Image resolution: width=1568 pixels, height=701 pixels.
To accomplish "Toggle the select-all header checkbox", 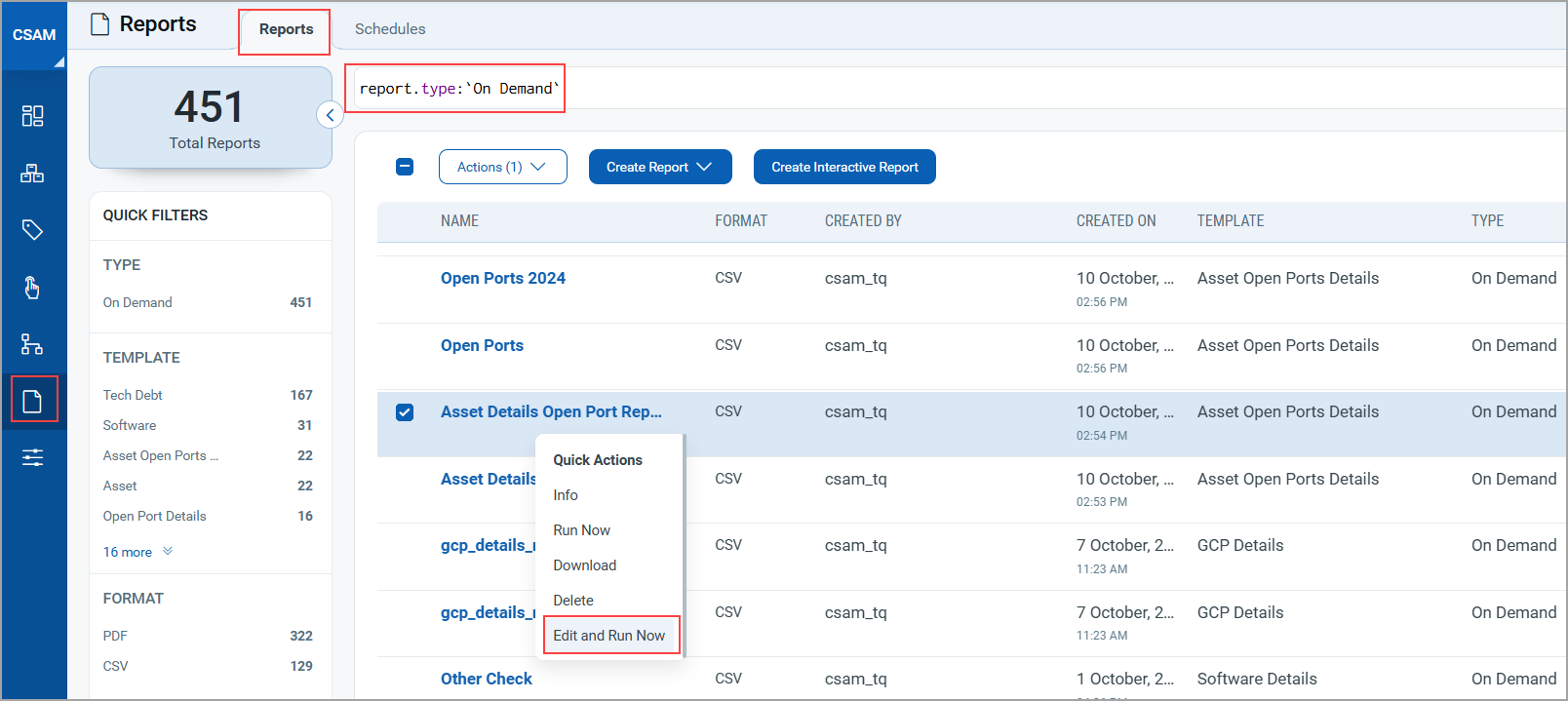I will tap(405, 167).
